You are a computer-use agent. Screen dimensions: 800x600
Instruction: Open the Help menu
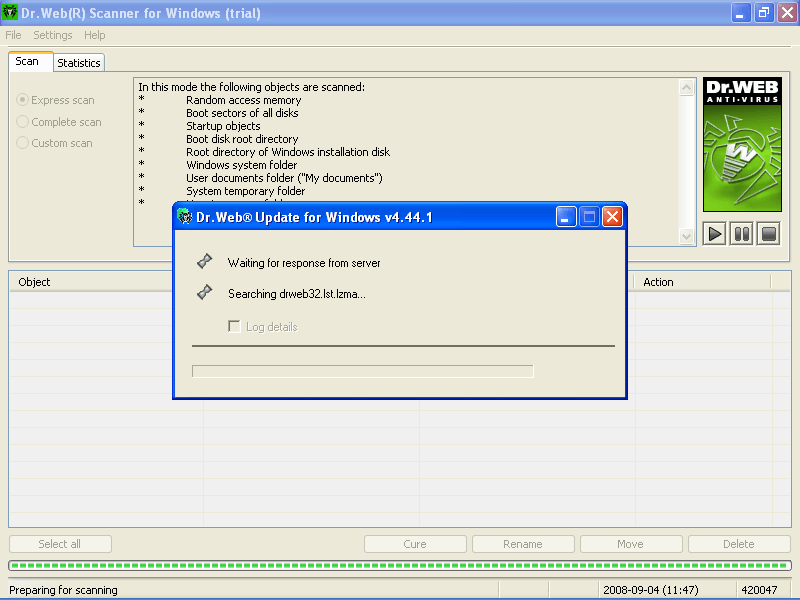pos(95,35)
